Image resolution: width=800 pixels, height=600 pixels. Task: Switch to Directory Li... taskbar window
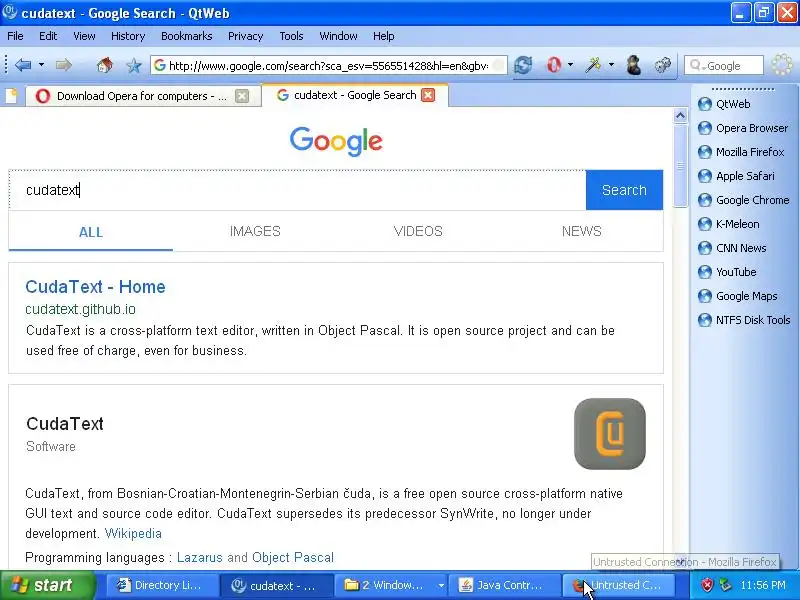click(x=162, y=585)
